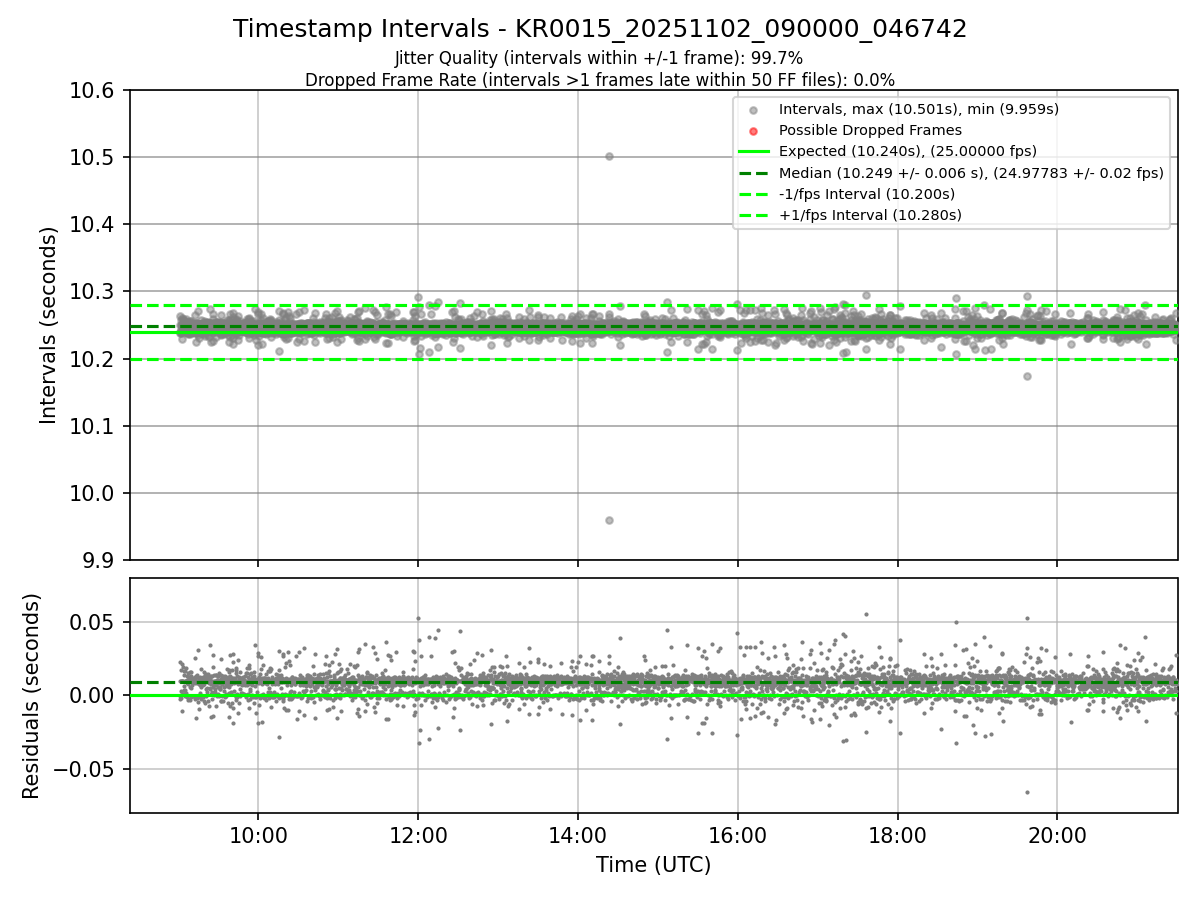Click the legend entry 'Intervals, max (10.501s), min (9.959s)'
1200x900 pixels.
(918, 109)
